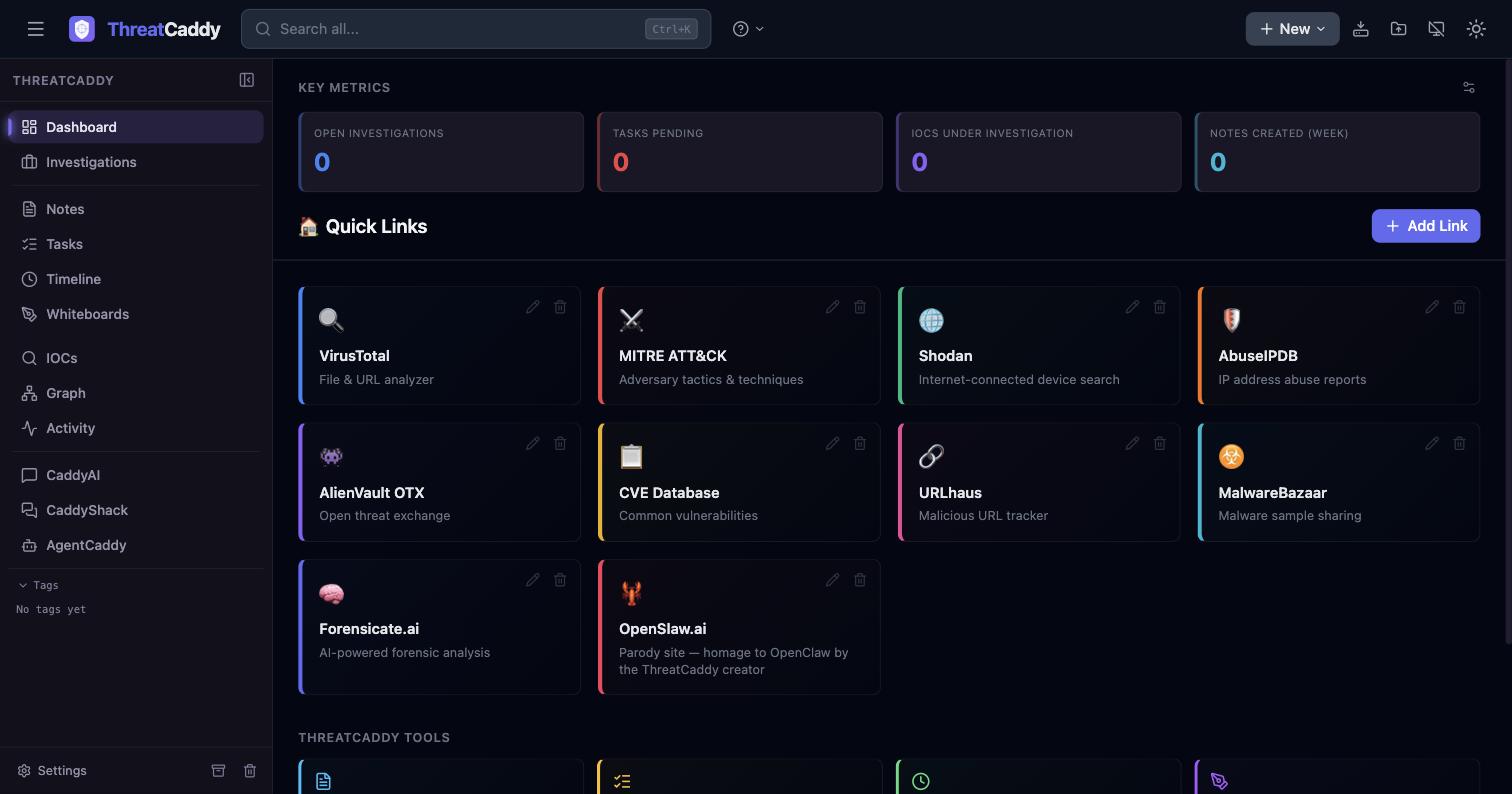Open the Timeline page

click(x=136, y=279)
